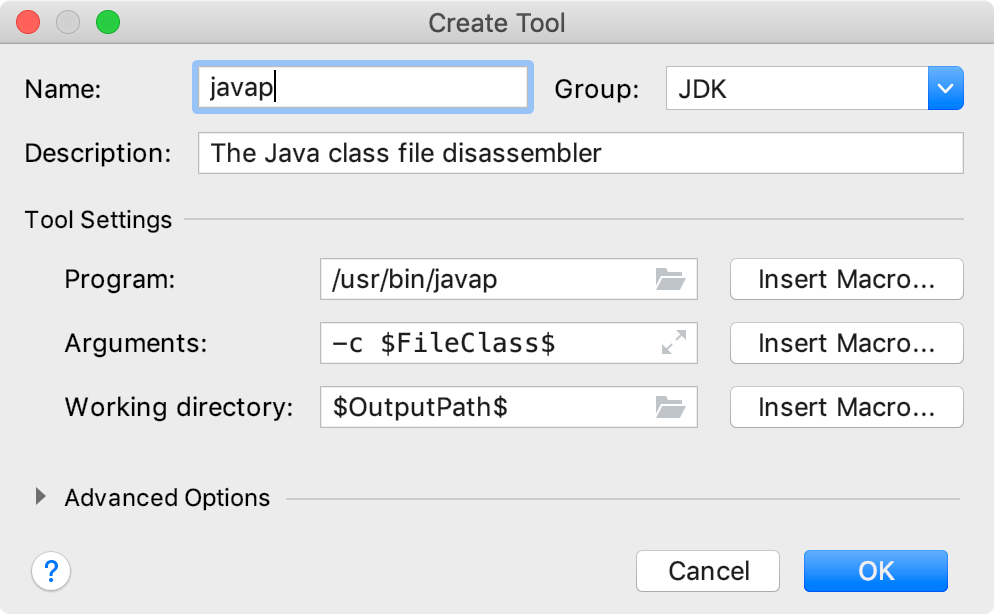
Task: Open help using the question mark icon
Action: pyautogui.click(x=51, y=571)
